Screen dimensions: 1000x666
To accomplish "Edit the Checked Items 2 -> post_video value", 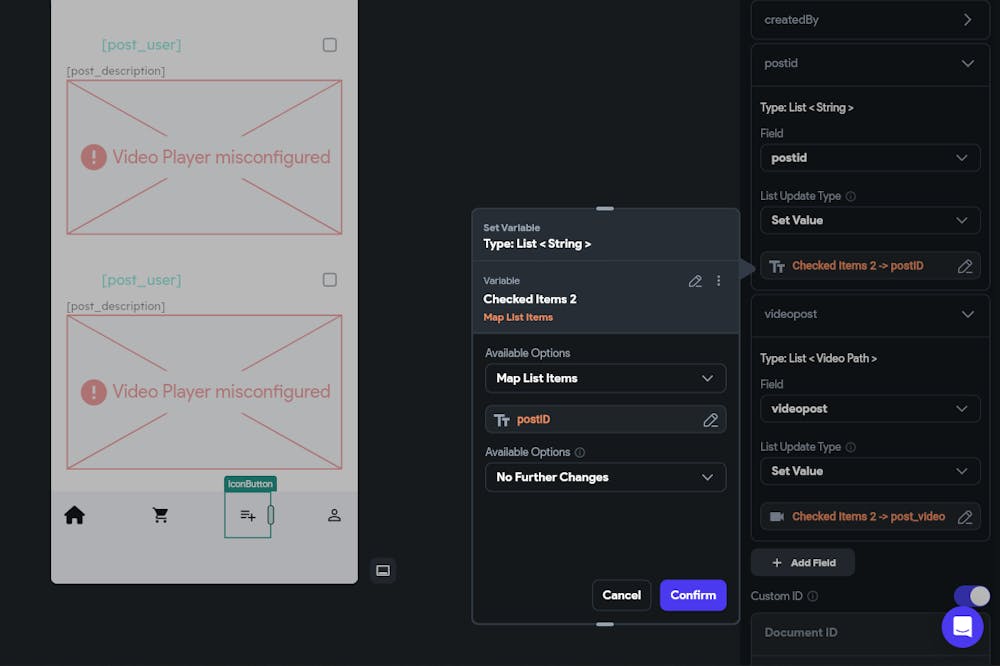I will (x=965, y=517).
